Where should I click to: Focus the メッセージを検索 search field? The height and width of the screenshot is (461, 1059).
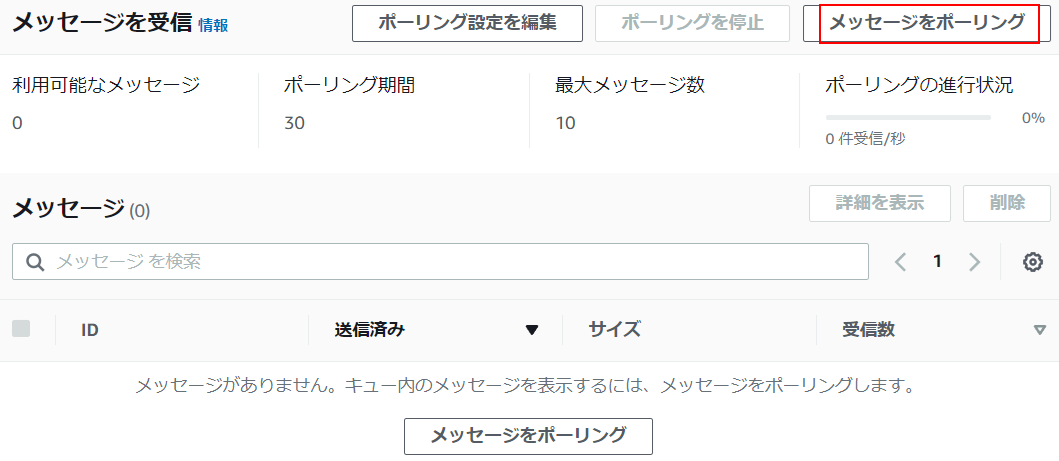(450, 262)
